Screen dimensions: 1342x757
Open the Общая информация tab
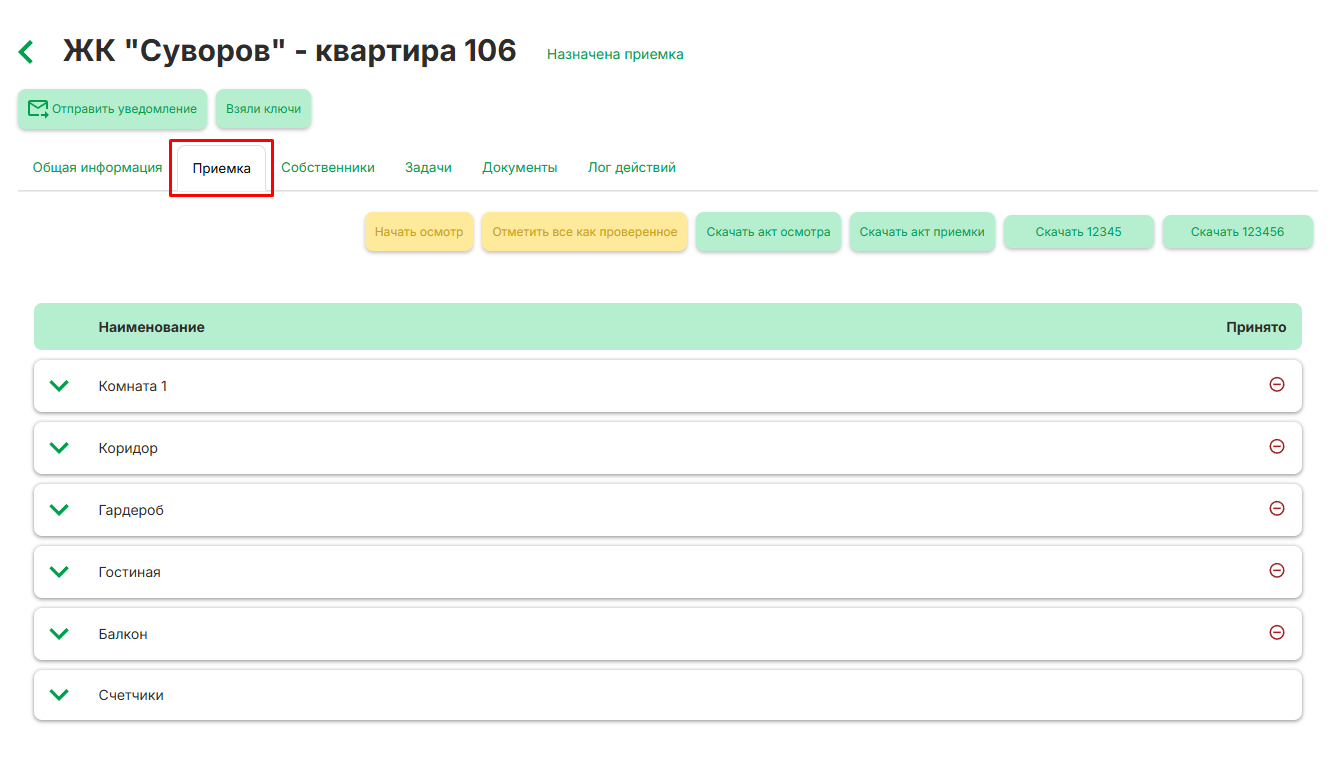point(97,168)
